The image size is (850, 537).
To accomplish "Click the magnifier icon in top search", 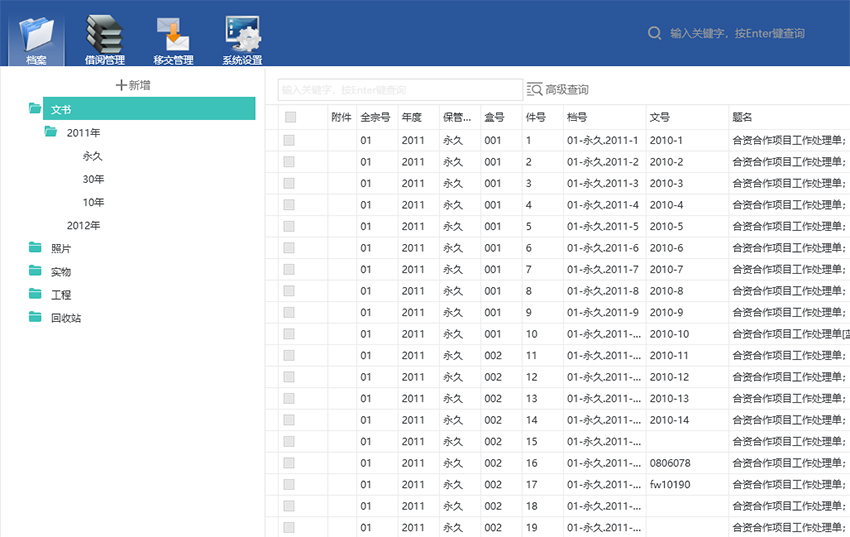I will 654,33.
